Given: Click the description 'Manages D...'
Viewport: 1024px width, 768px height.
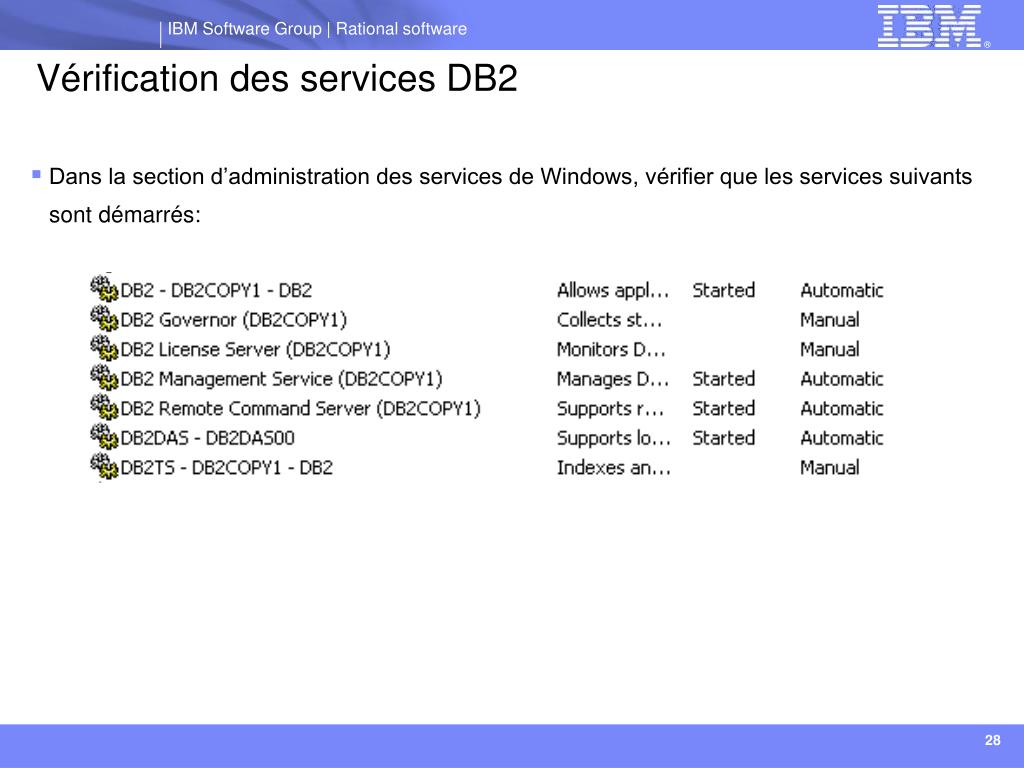Looking at the screenshot, I should (613, 379).
